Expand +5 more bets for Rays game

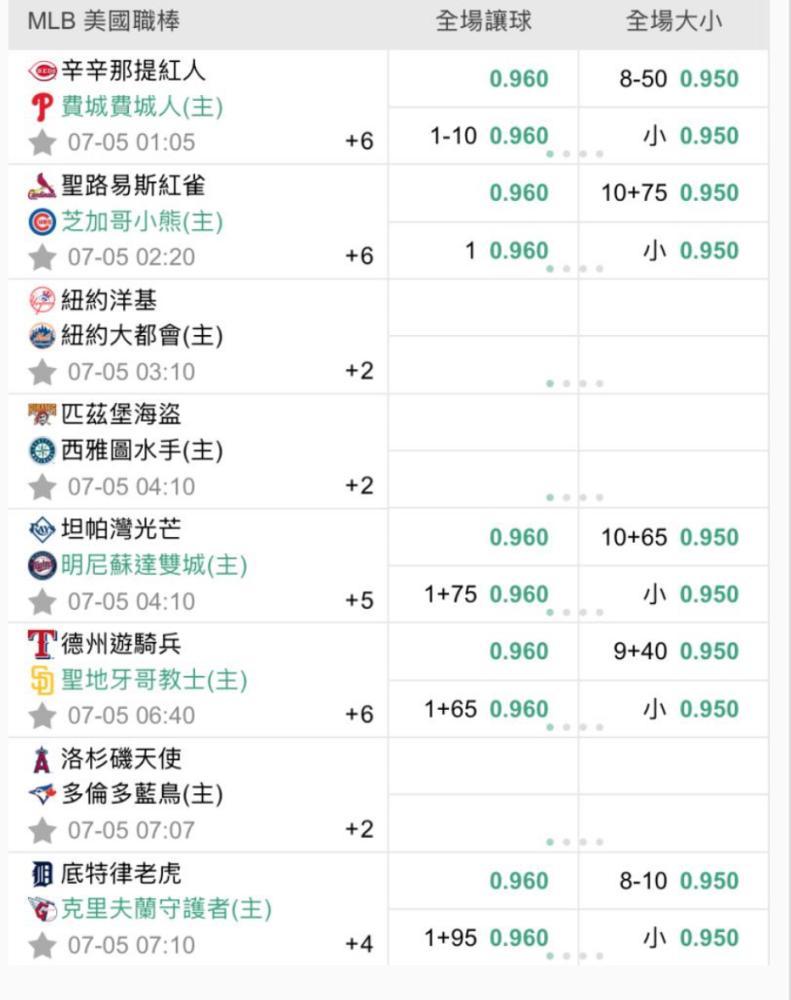359,600
